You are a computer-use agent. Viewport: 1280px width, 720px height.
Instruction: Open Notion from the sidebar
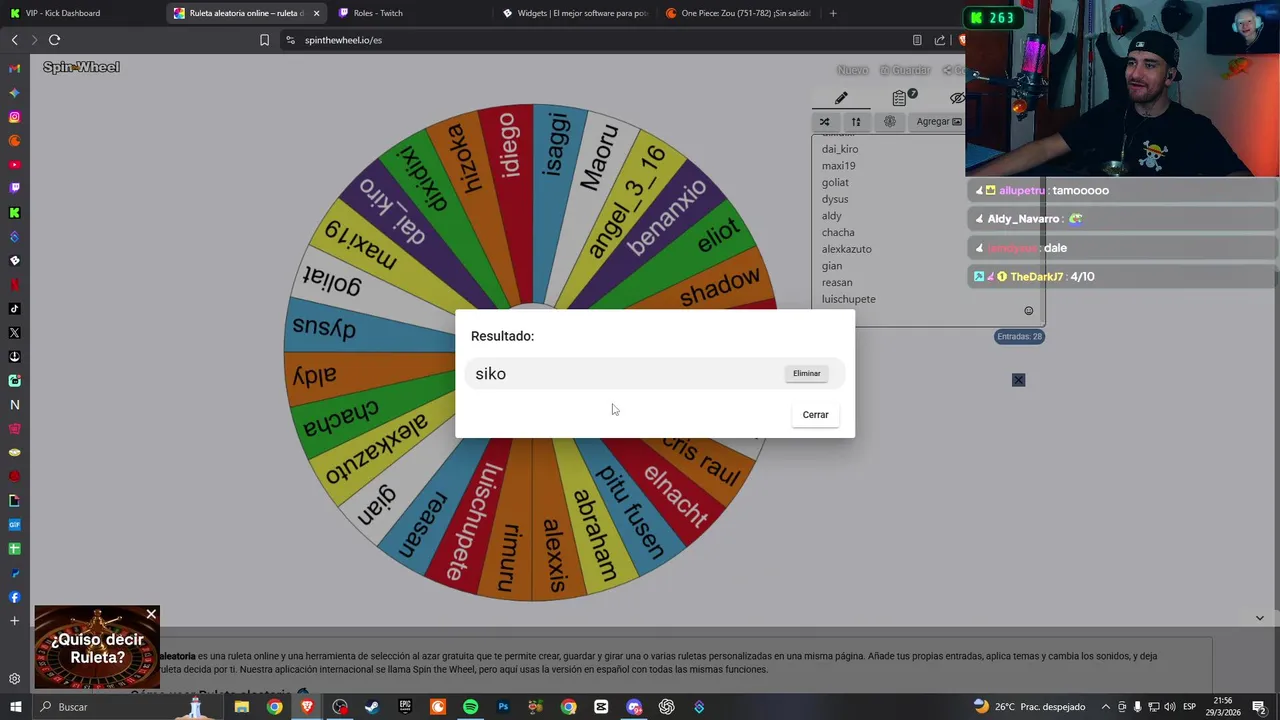14,405
